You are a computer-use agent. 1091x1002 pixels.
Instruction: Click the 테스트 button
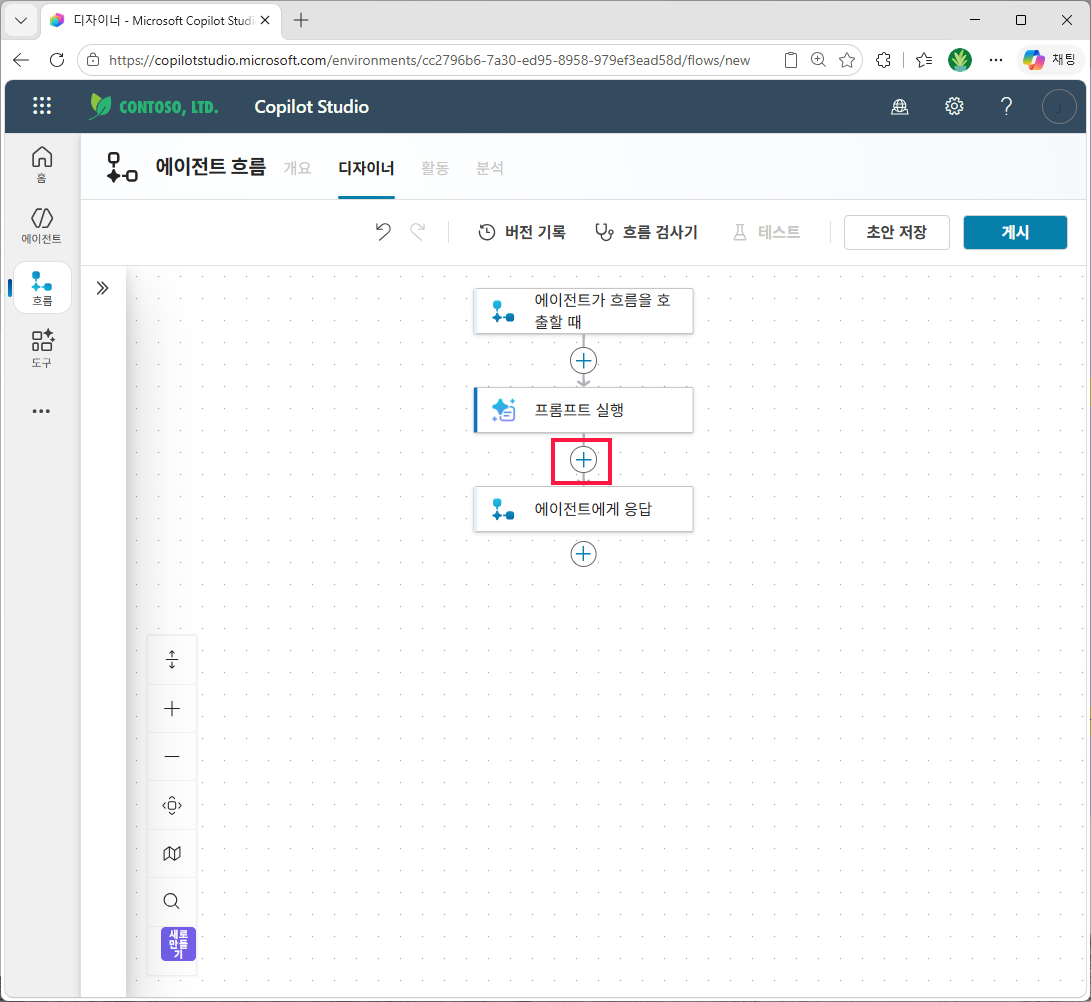[766, 232]
